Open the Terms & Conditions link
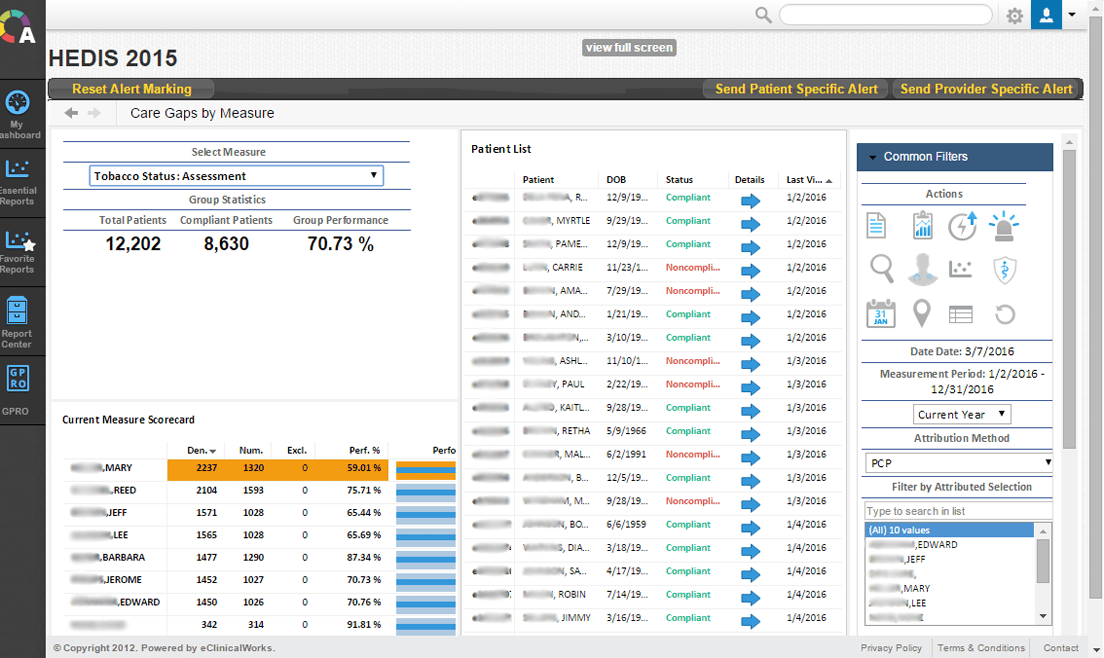 [x=981, y=647]
